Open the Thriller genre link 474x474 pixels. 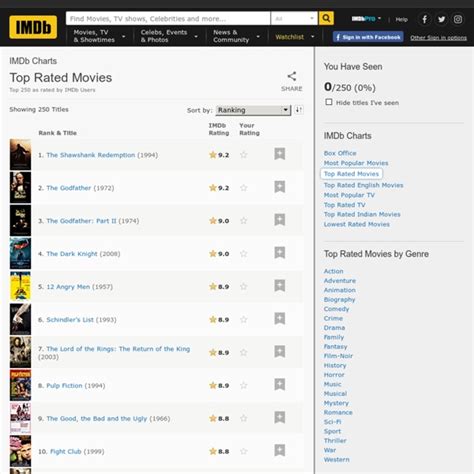coord(335,441)
